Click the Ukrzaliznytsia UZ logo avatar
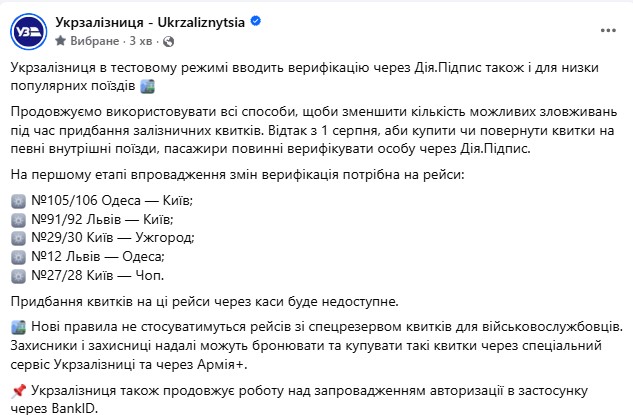 point(30,30)
